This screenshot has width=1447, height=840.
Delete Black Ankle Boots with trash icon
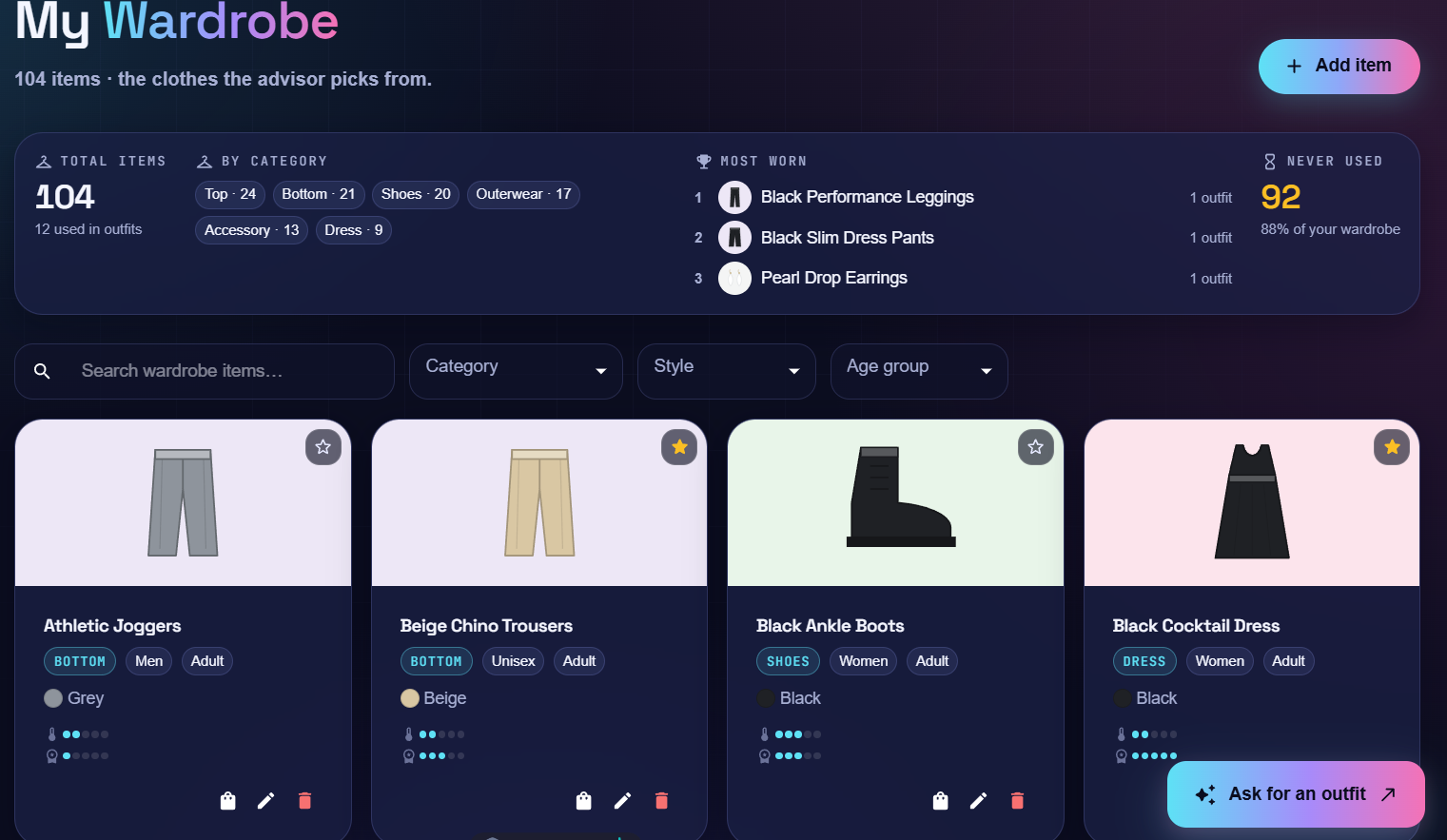coord(1017,801)
